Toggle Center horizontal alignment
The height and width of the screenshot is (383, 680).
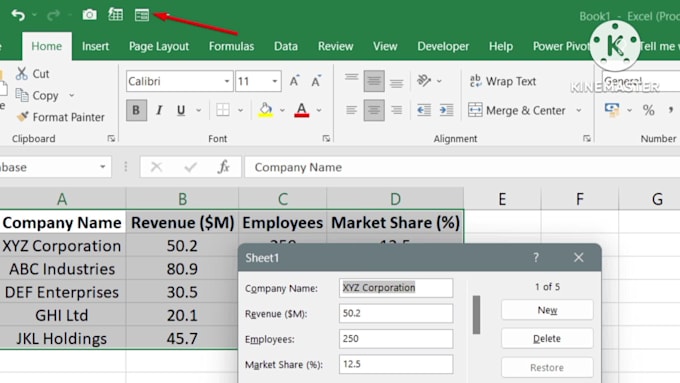(x=374, y=110)
